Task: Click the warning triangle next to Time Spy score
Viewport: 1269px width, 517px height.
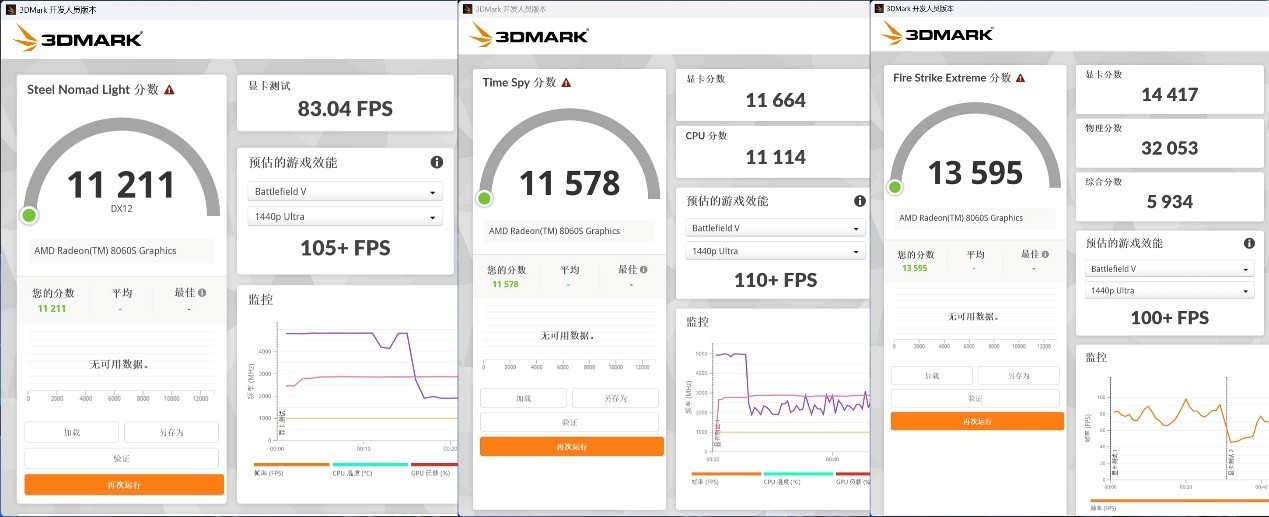Action: click(x=566, y=83)
